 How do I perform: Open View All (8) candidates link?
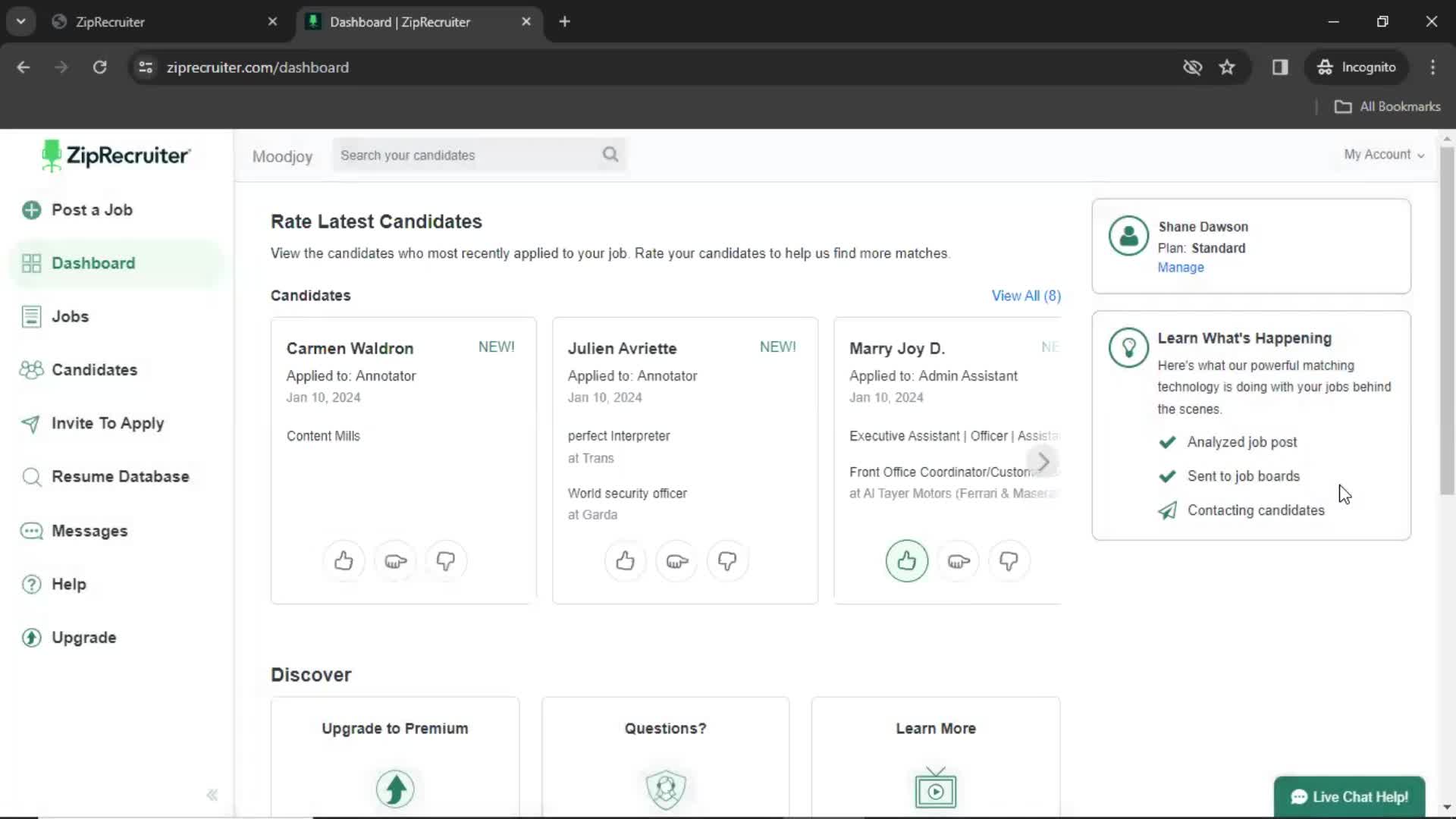pyautogui.click(x=1026, y=296)
